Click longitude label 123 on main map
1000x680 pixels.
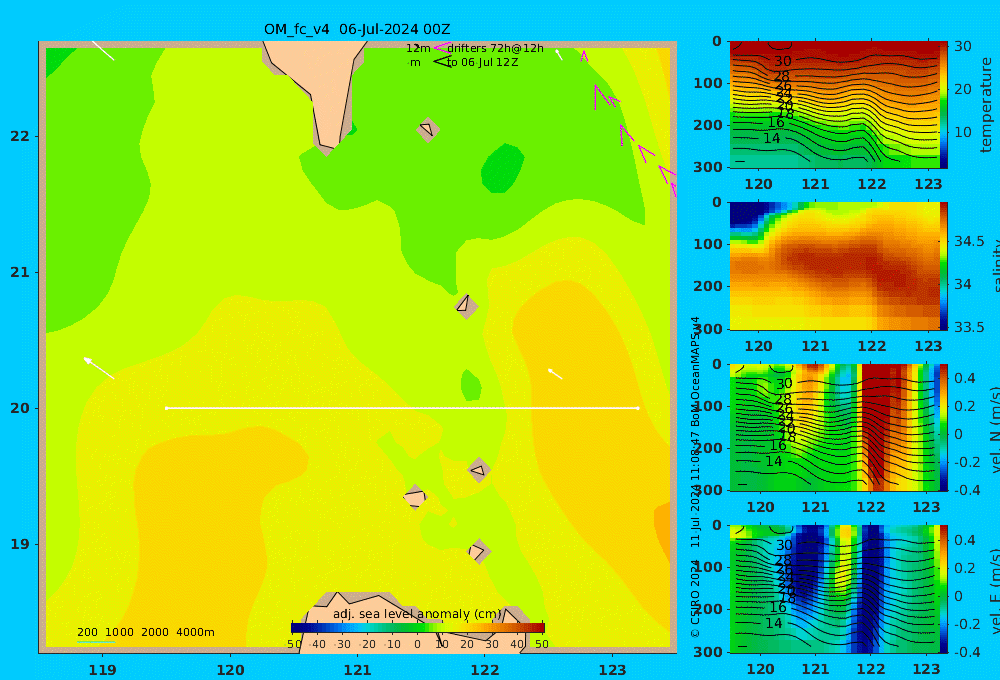[612, 670]
